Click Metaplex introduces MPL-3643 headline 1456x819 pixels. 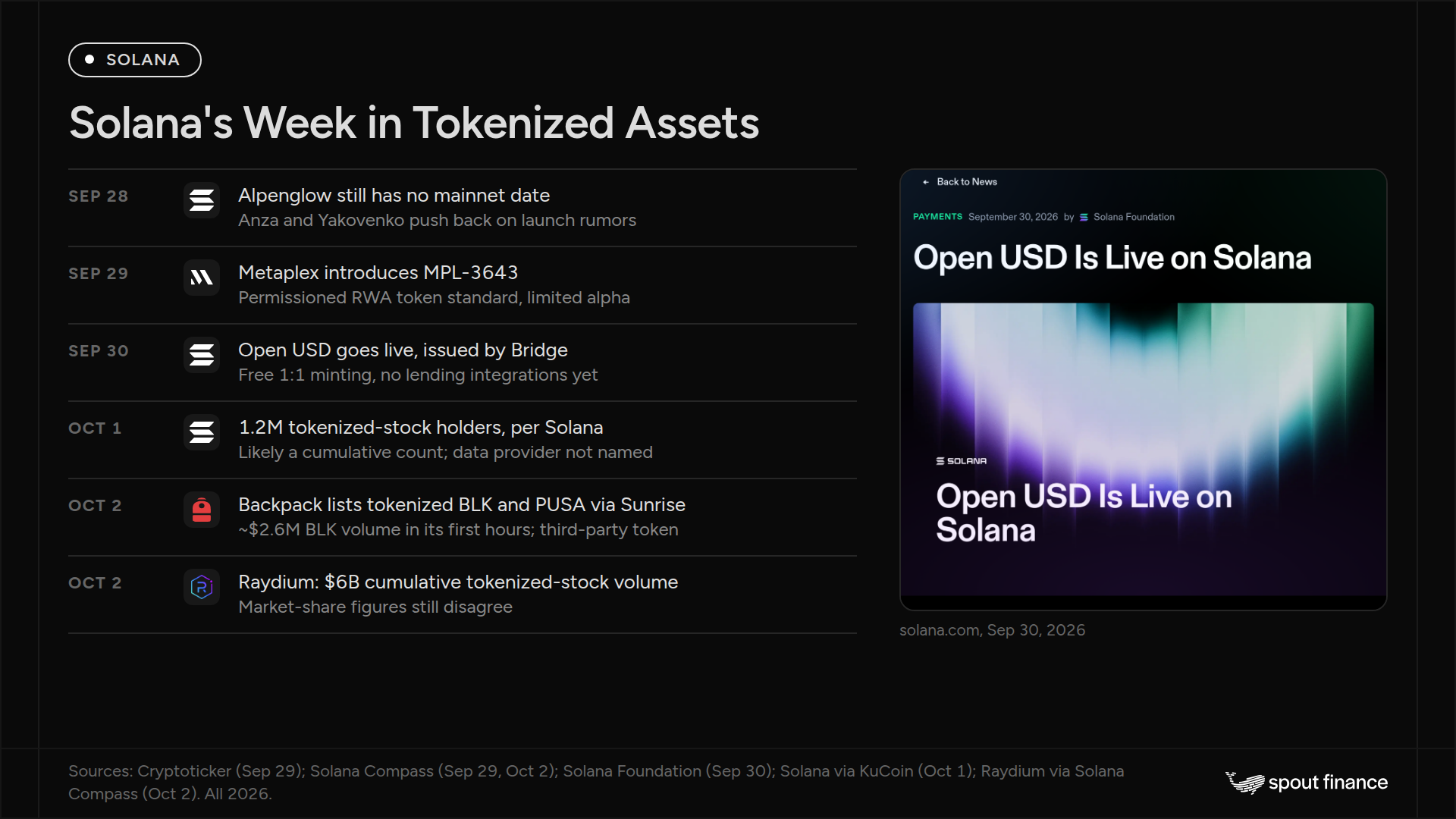[378, 273]
